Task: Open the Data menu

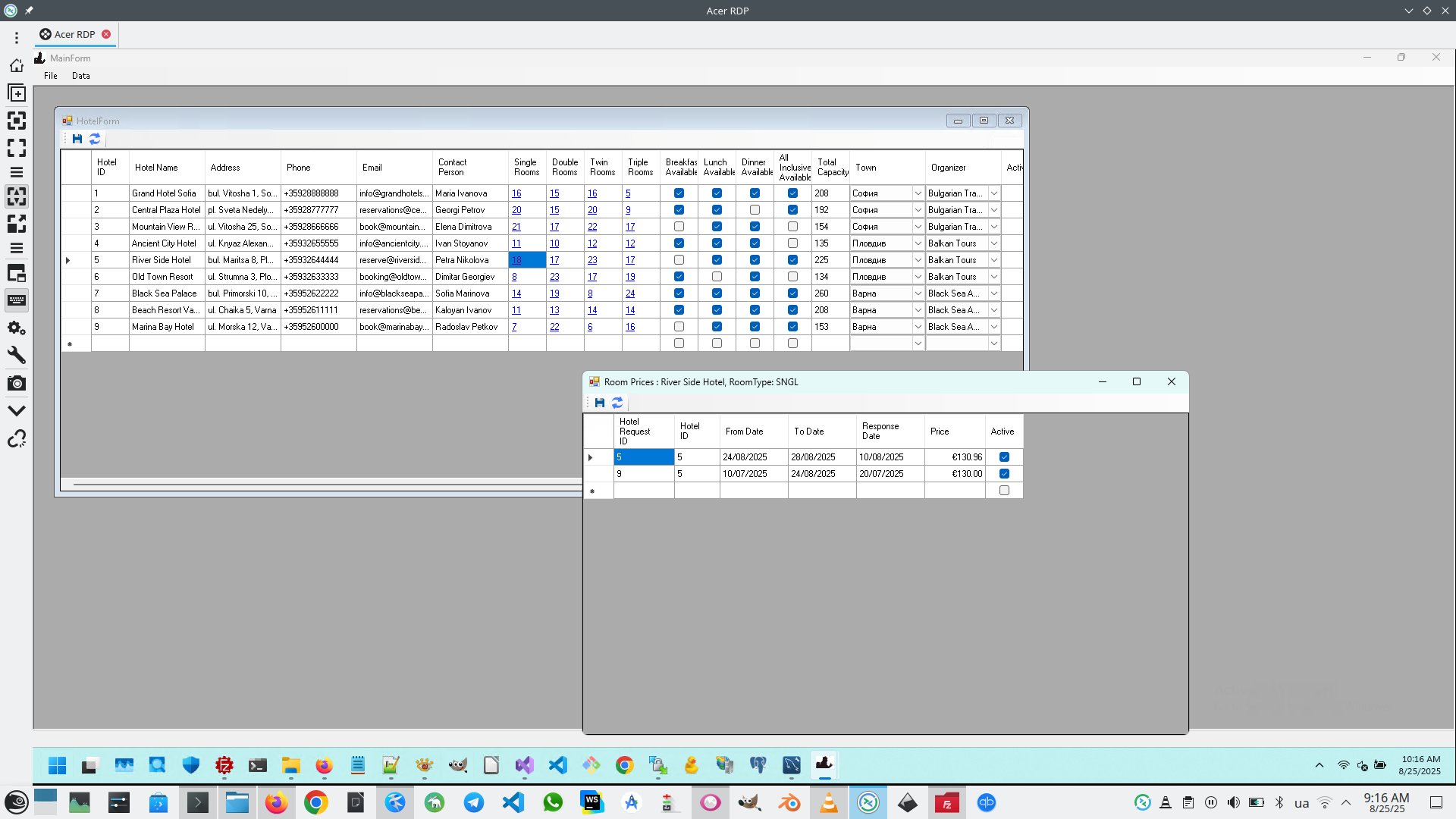Action: [x=80, y=76]
